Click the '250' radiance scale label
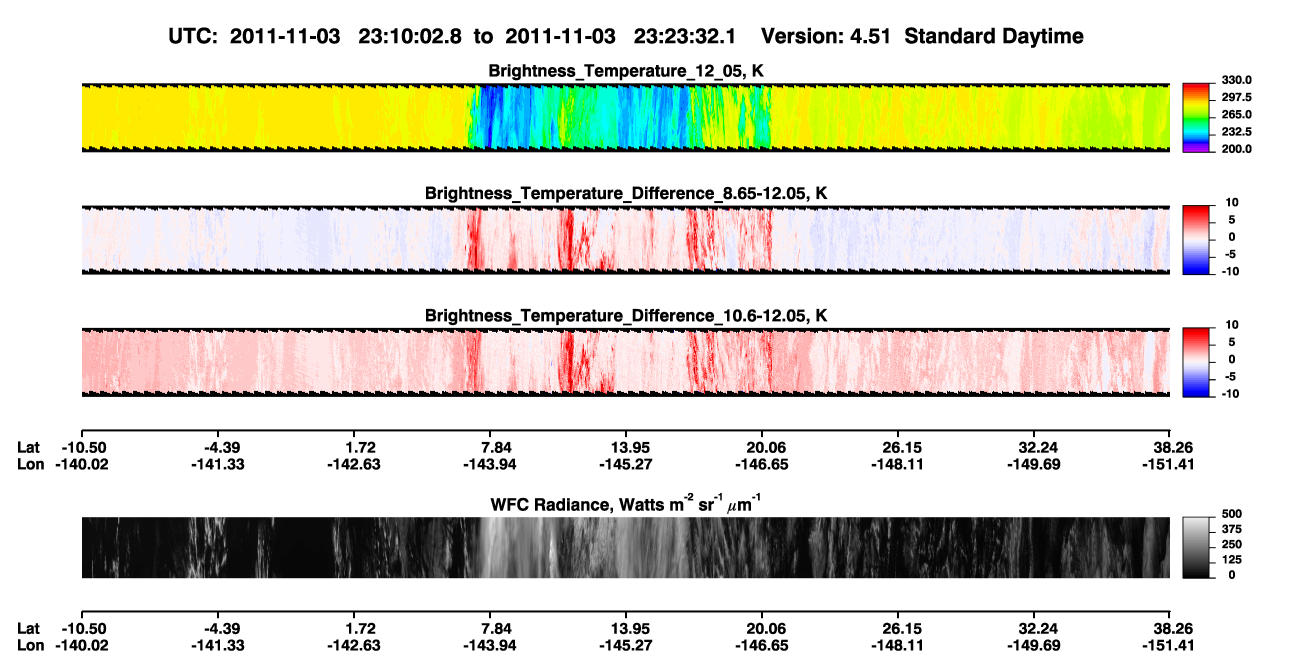 pyautogui.click(x=1231, y=544)
